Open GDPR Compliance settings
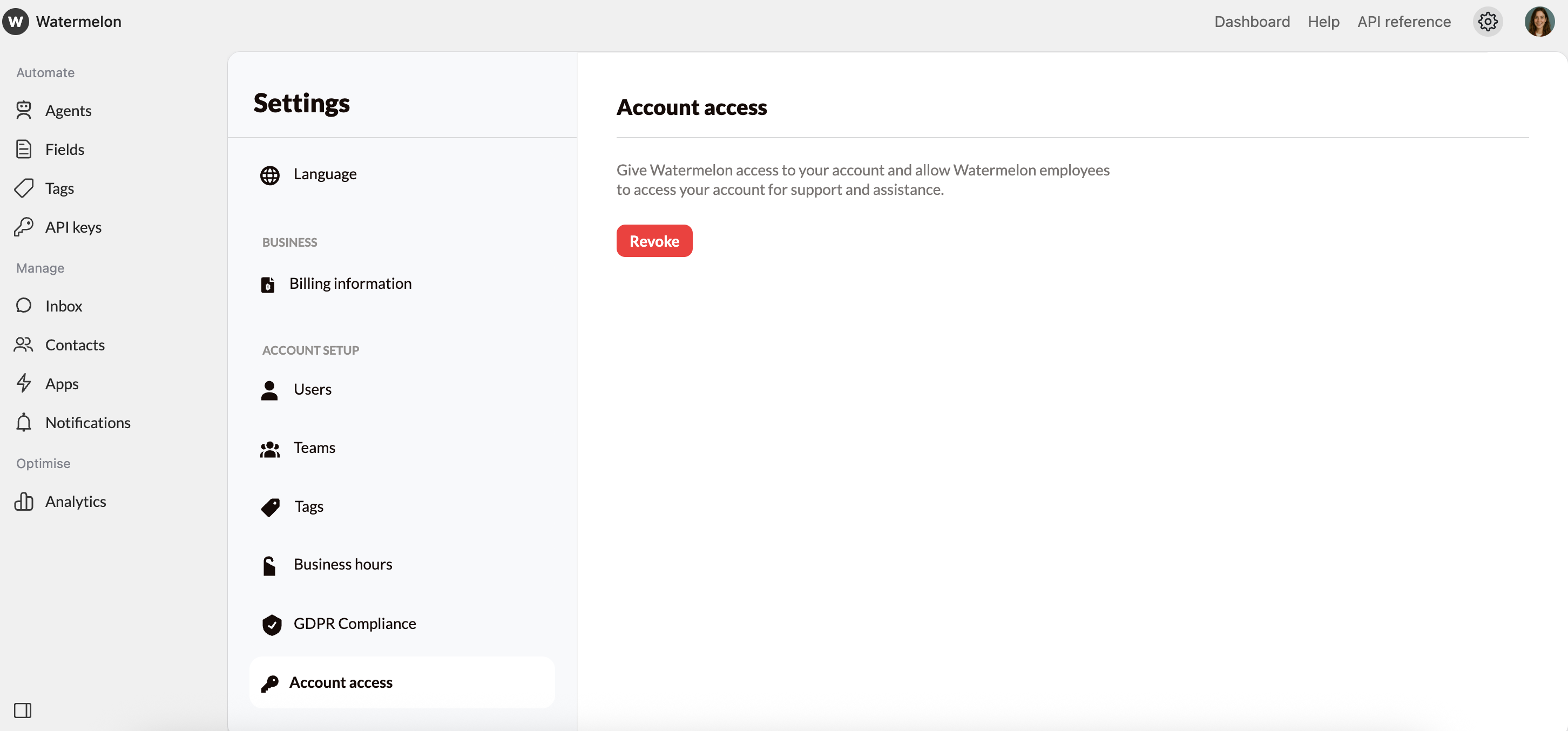Viewport: 1568px width, 731px height. [354, 623]
